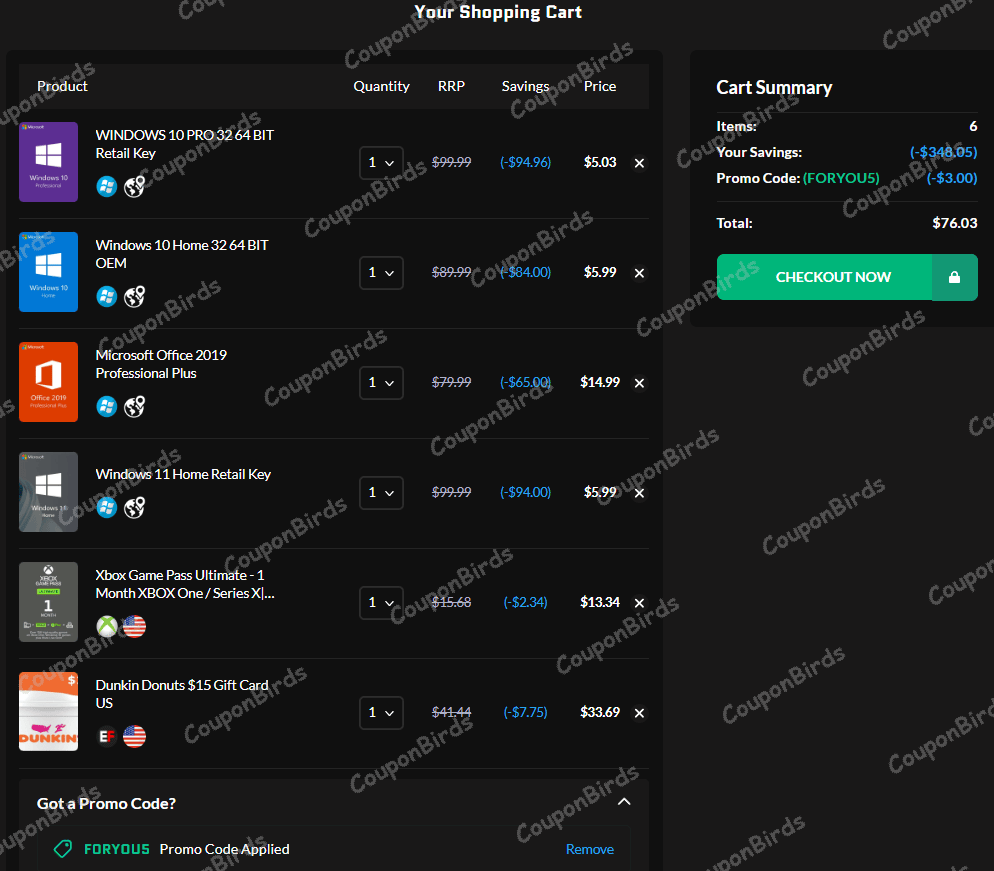Click global region icon under Office 2019
994x871 pixels.
tap(134, 407)
